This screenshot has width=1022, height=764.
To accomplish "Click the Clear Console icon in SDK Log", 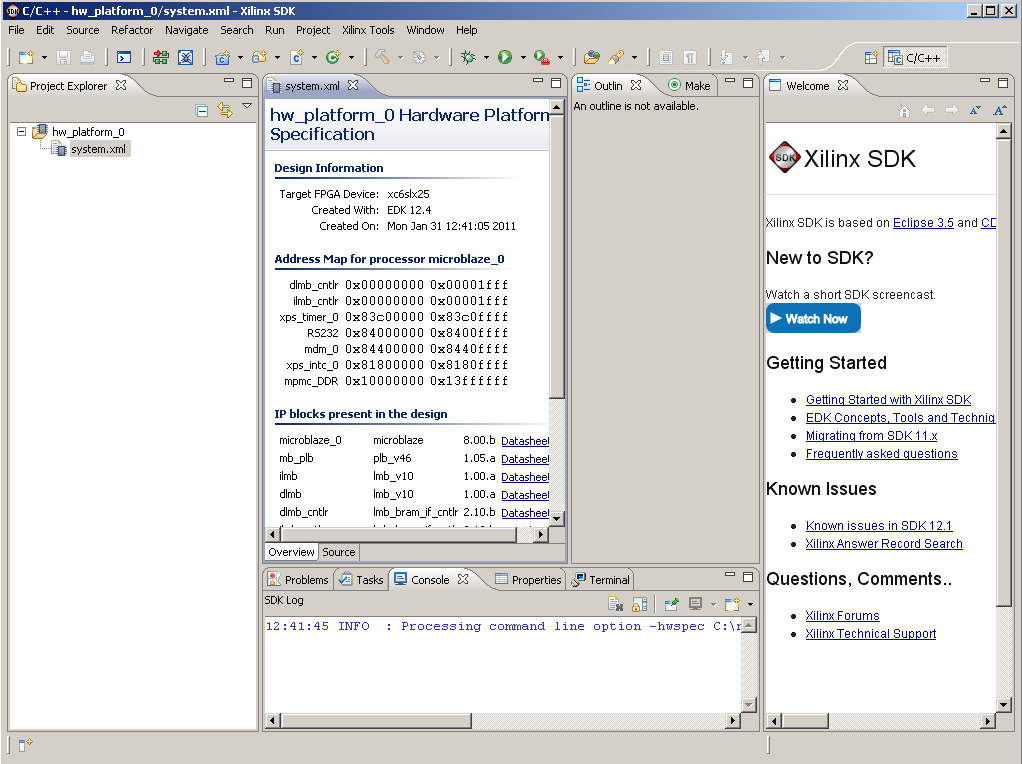I will 616,604.
